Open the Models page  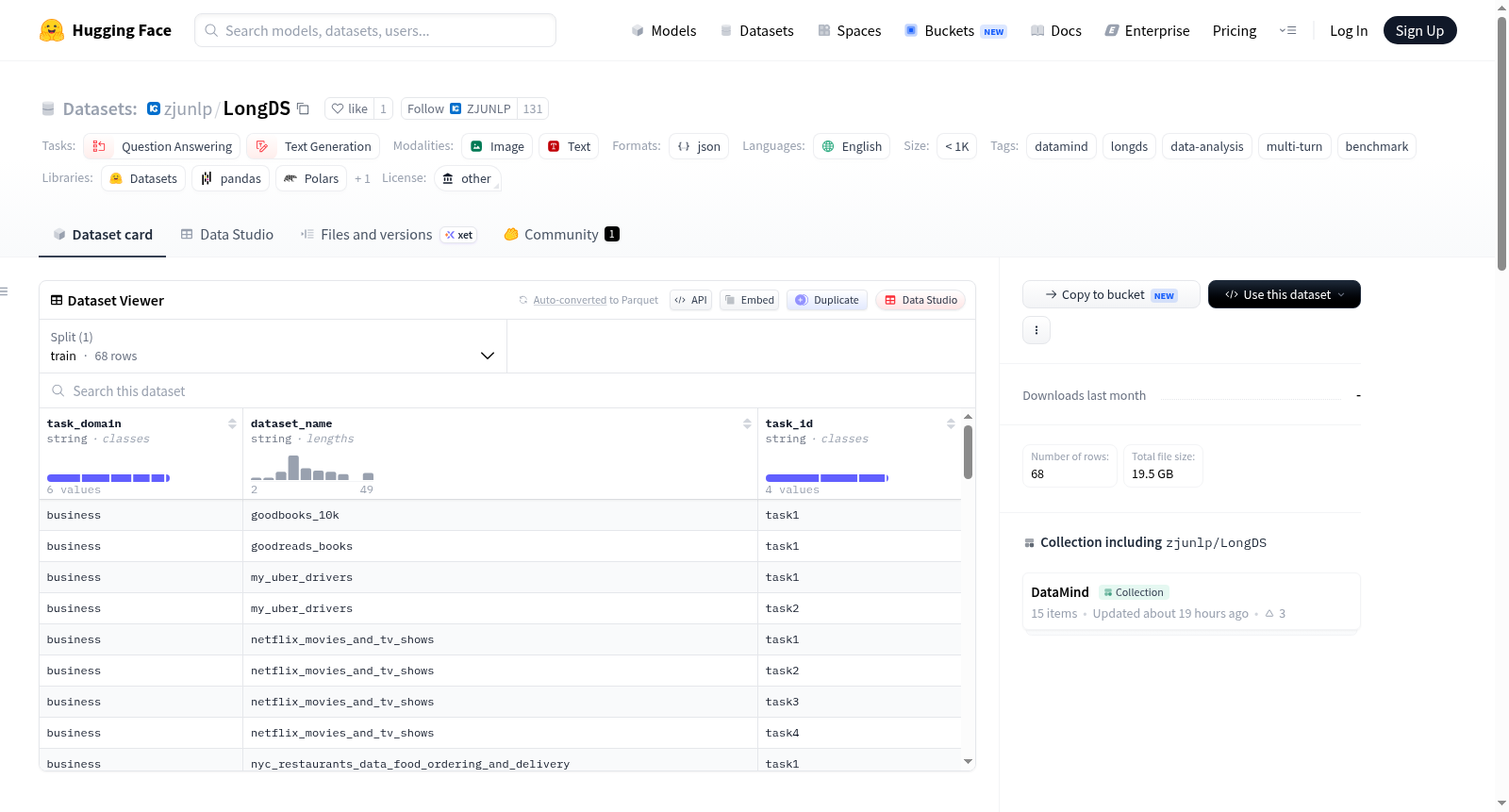664,30
